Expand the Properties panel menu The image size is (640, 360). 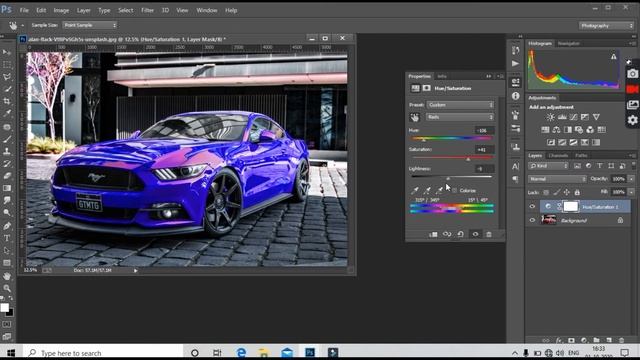point(500,76)
